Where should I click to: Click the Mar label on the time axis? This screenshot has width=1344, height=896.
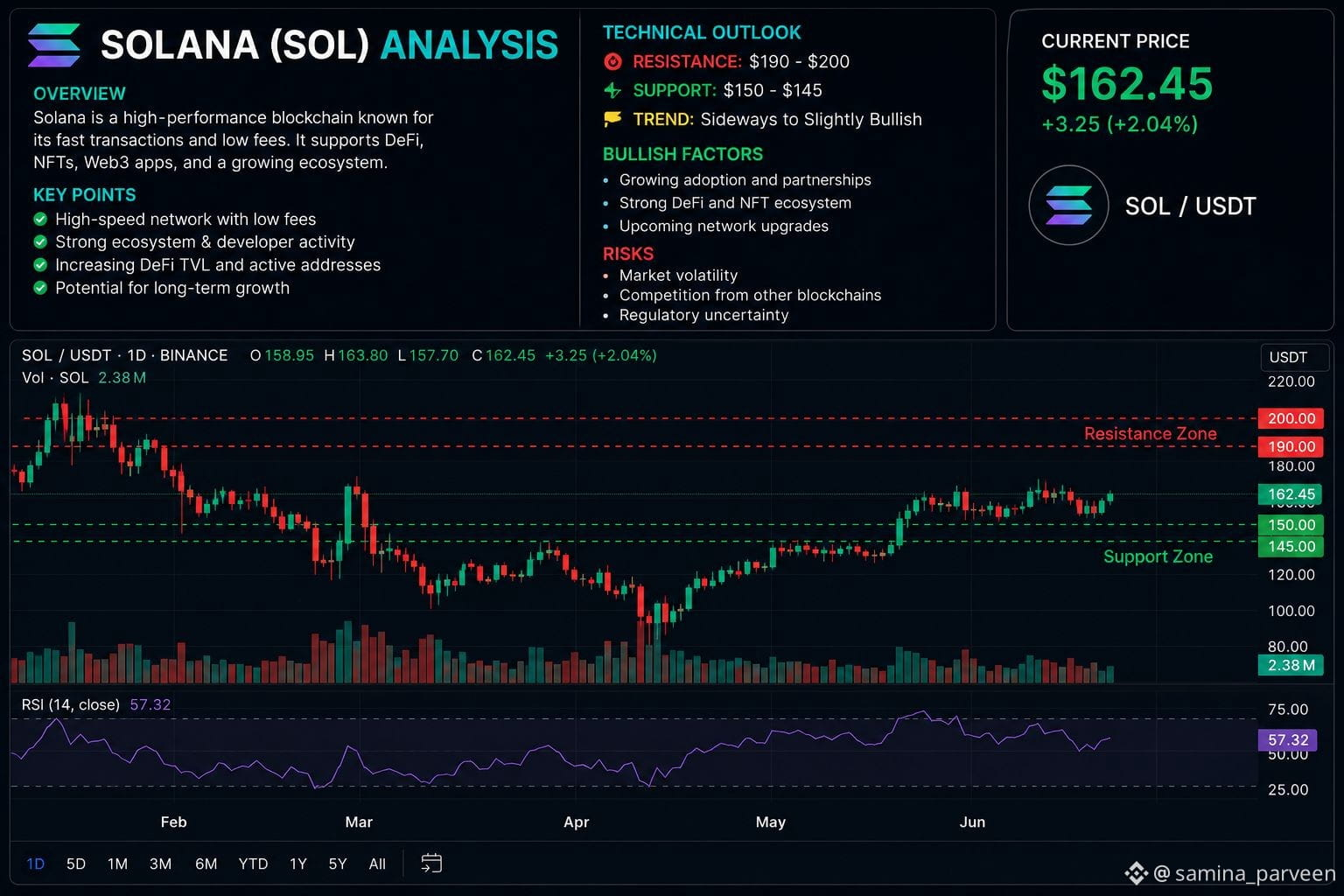(x=359, y=822)
